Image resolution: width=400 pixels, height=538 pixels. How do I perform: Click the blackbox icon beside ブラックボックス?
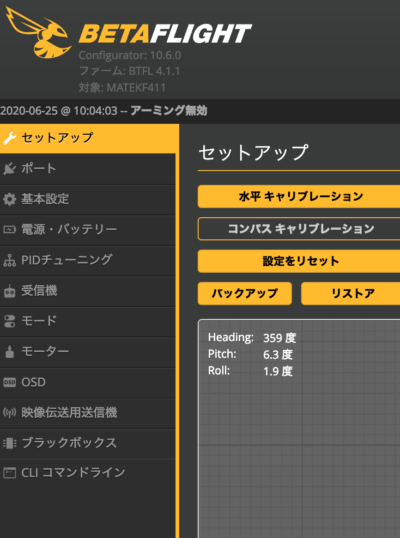pyautogui.click(x=9, y=443)
